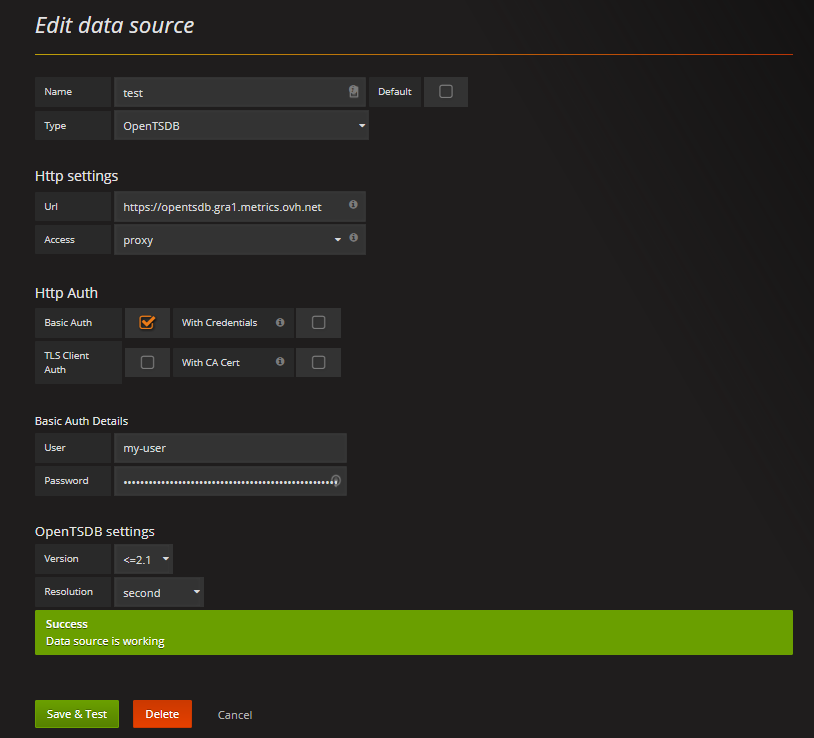Click the password manager icon in Name field
Viewport: 814px width, 738px height.
[x=353, y=92]
